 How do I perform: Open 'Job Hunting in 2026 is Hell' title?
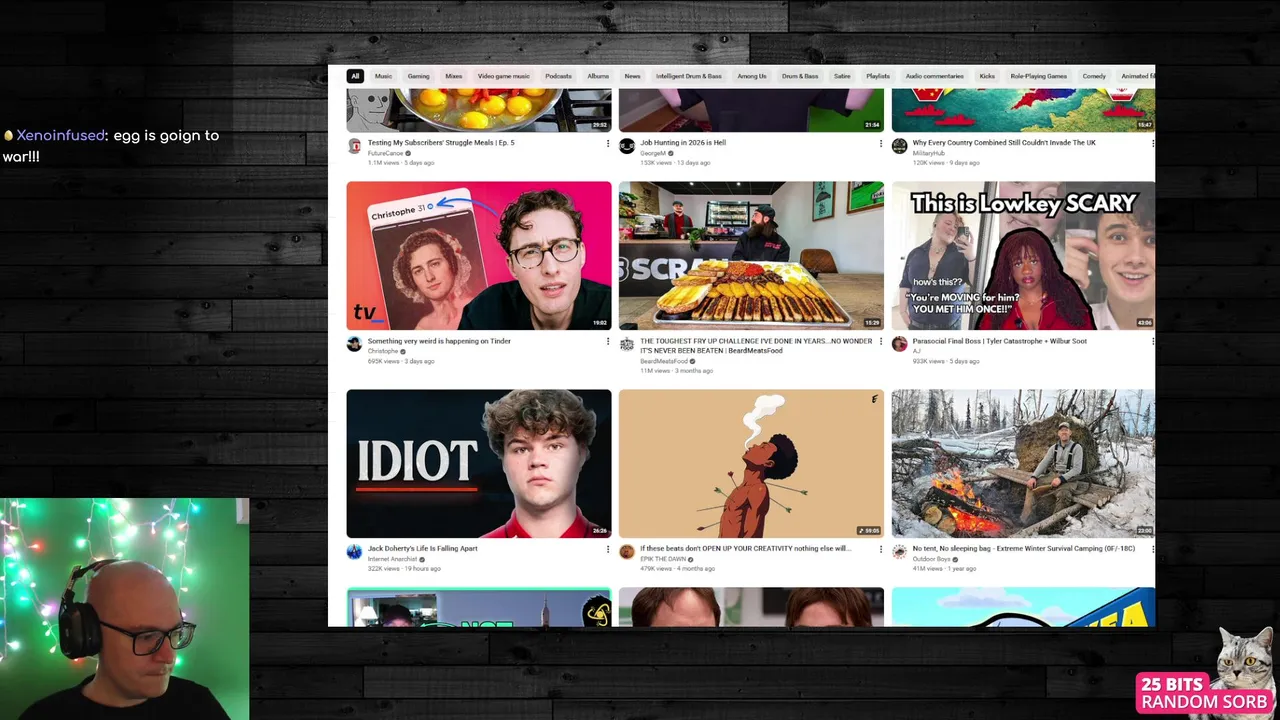point(683,143)
